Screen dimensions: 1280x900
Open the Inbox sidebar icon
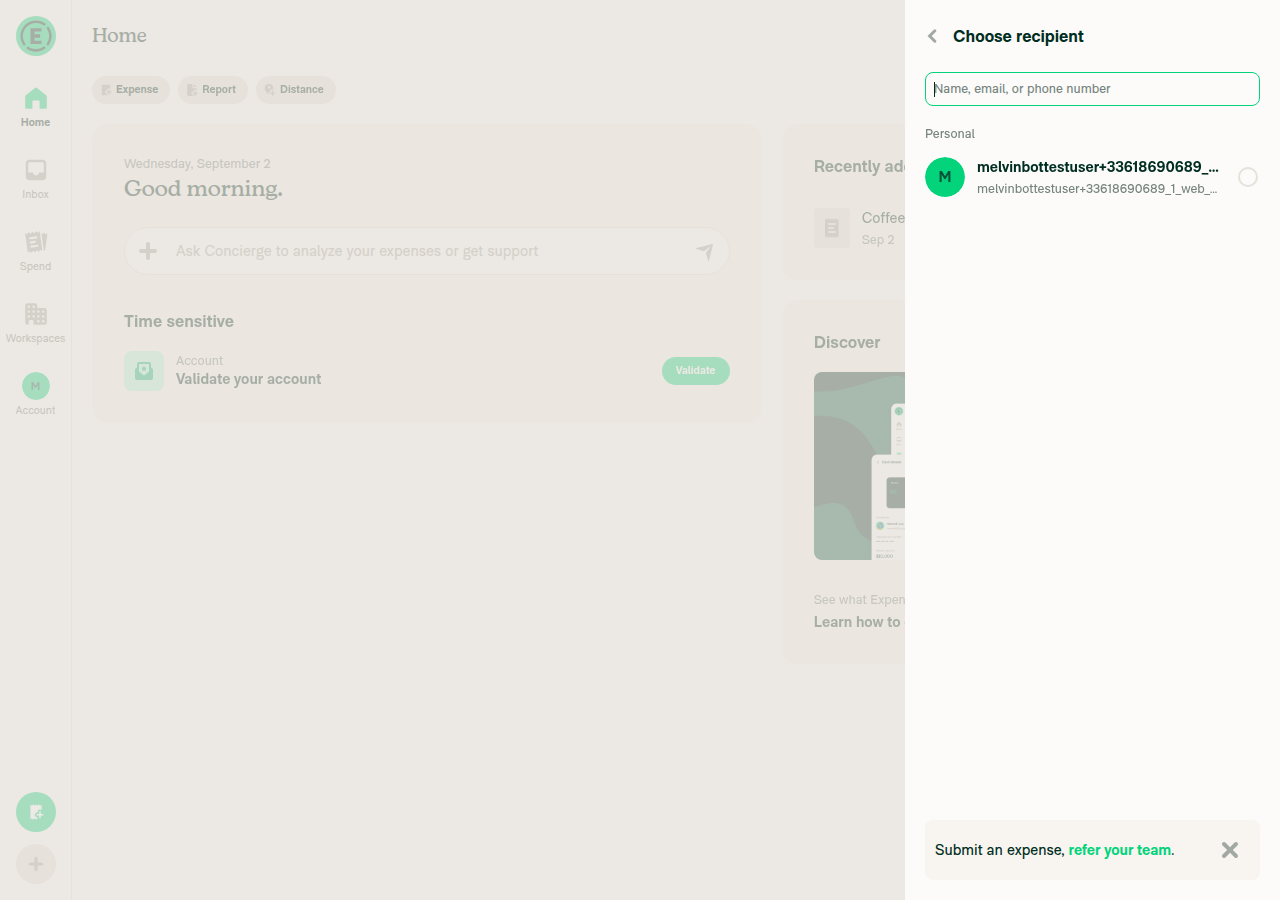pos(36,179)
